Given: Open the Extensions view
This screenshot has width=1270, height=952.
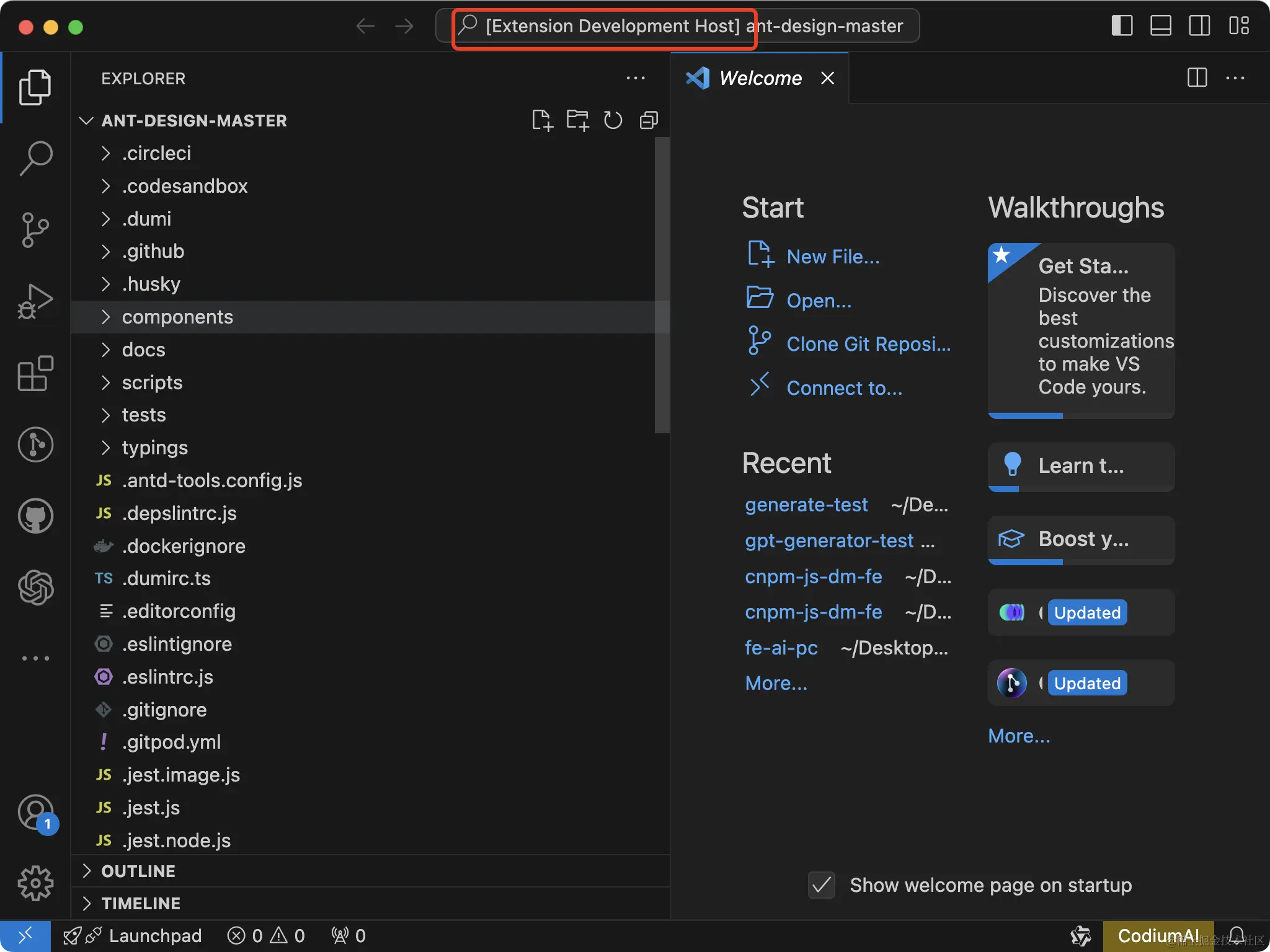Looking at the screenshot, I should pyautogui.click(x=35, y=373).
